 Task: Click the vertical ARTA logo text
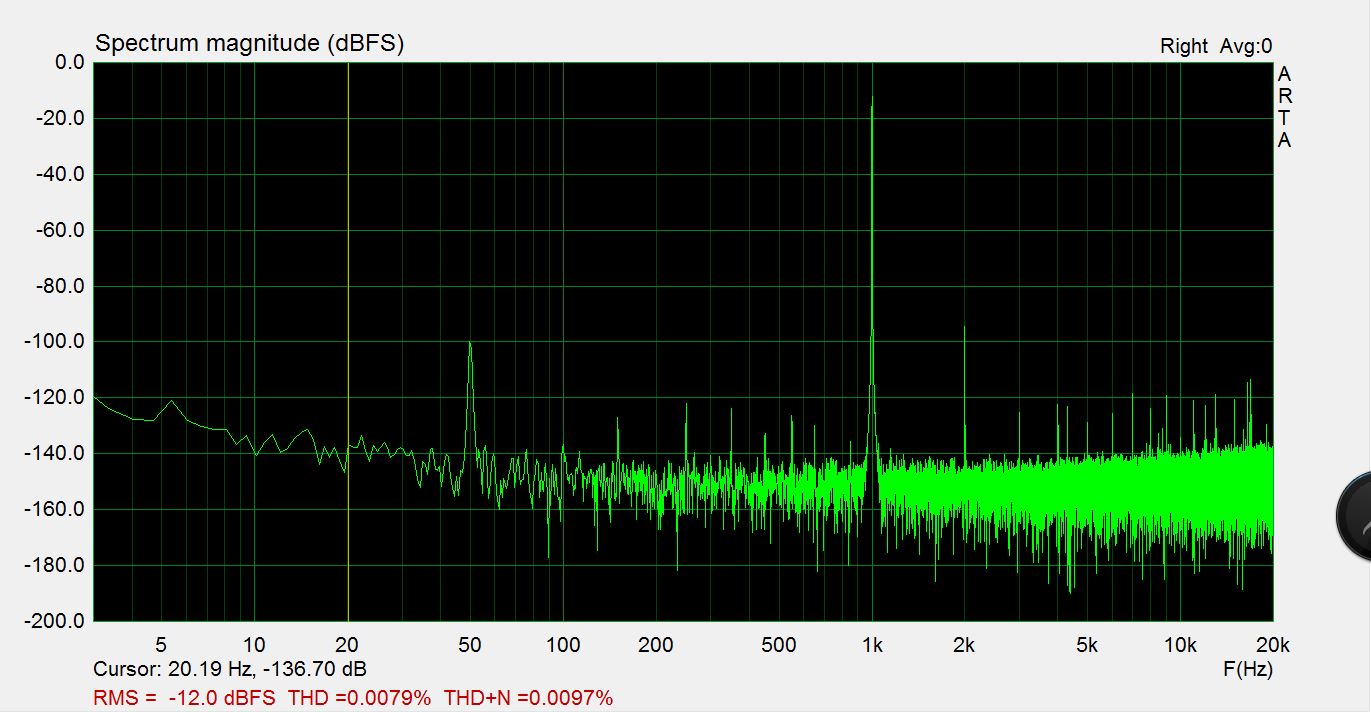point(1284,107)
